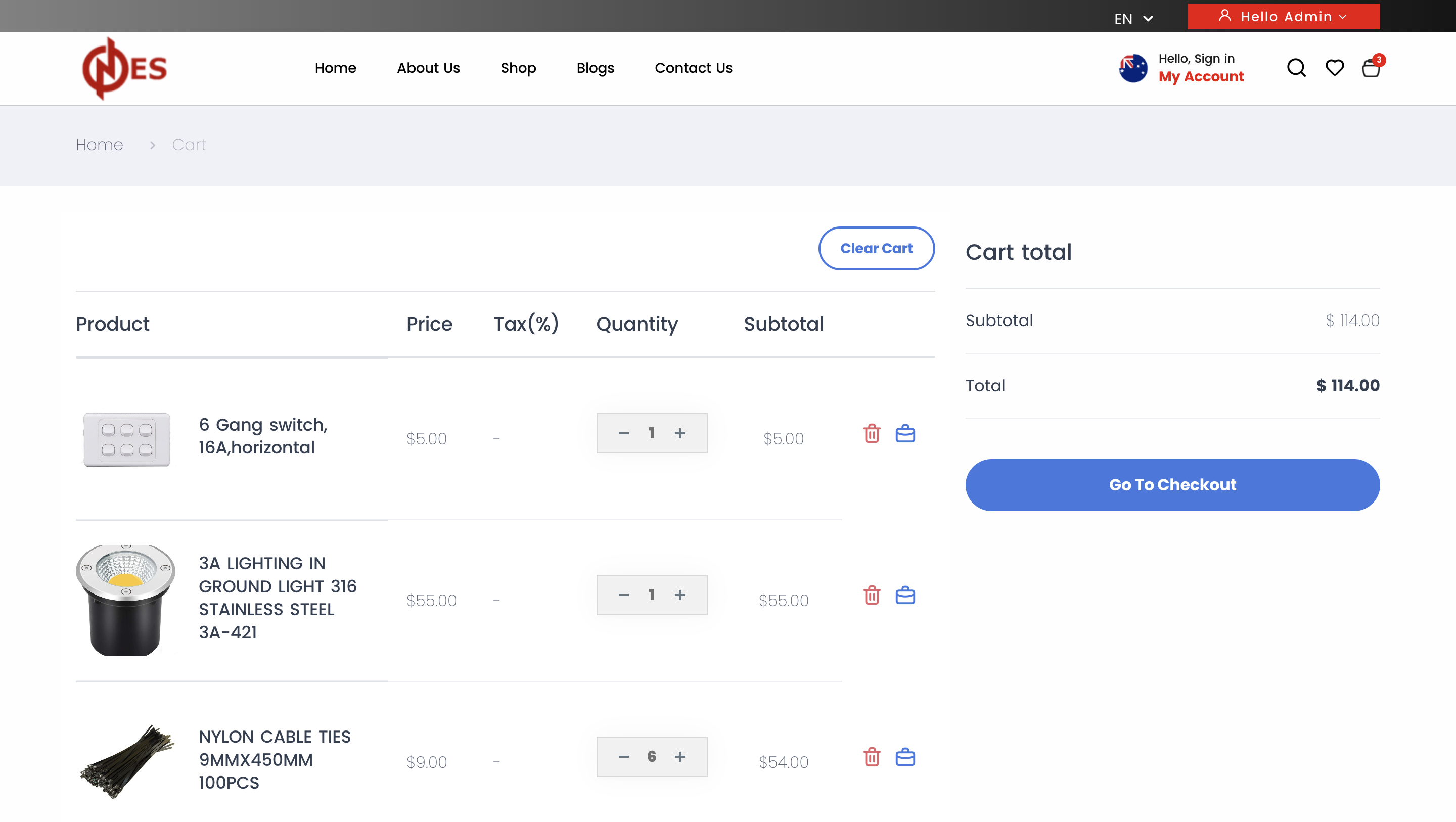Increase quantity of Nylon Cable Ties
1456x822 pixels.
[x=680, y=757]
